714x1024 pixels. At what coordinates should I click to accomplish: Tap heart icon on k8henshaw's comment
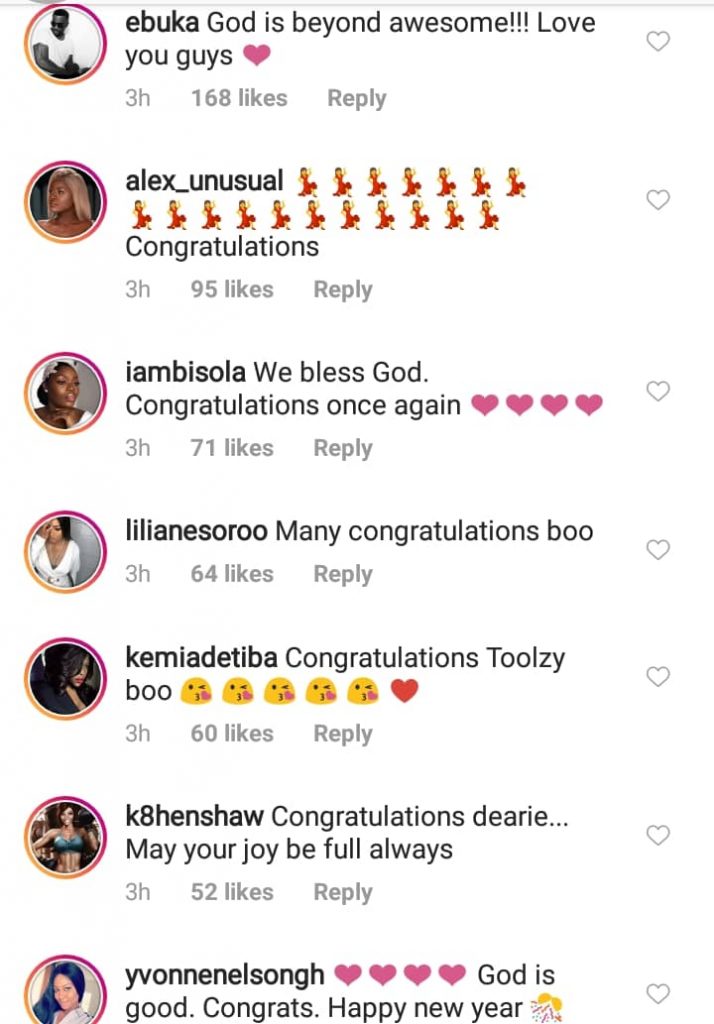coord(657,835)
